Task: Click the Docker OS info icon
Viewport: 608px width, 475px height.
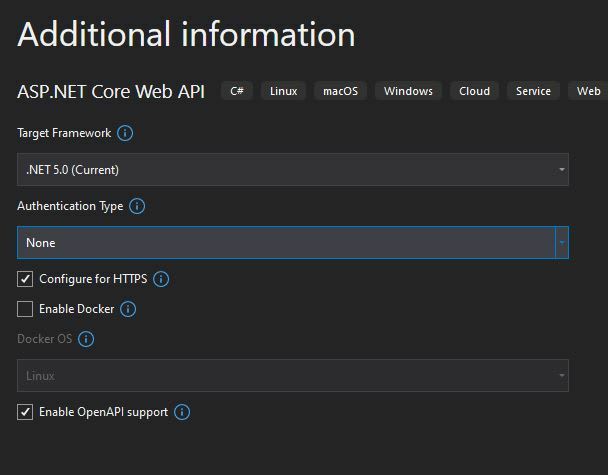Action: coord(86,339)
